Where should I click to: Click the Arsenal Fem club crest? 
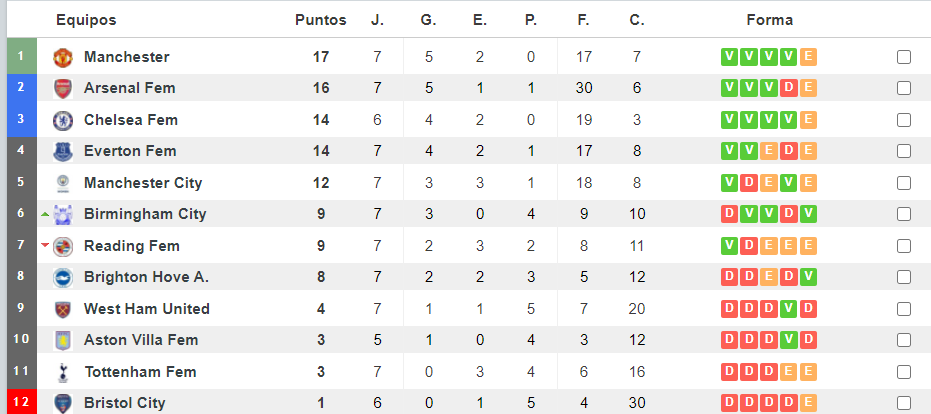(x=63, y=89)
